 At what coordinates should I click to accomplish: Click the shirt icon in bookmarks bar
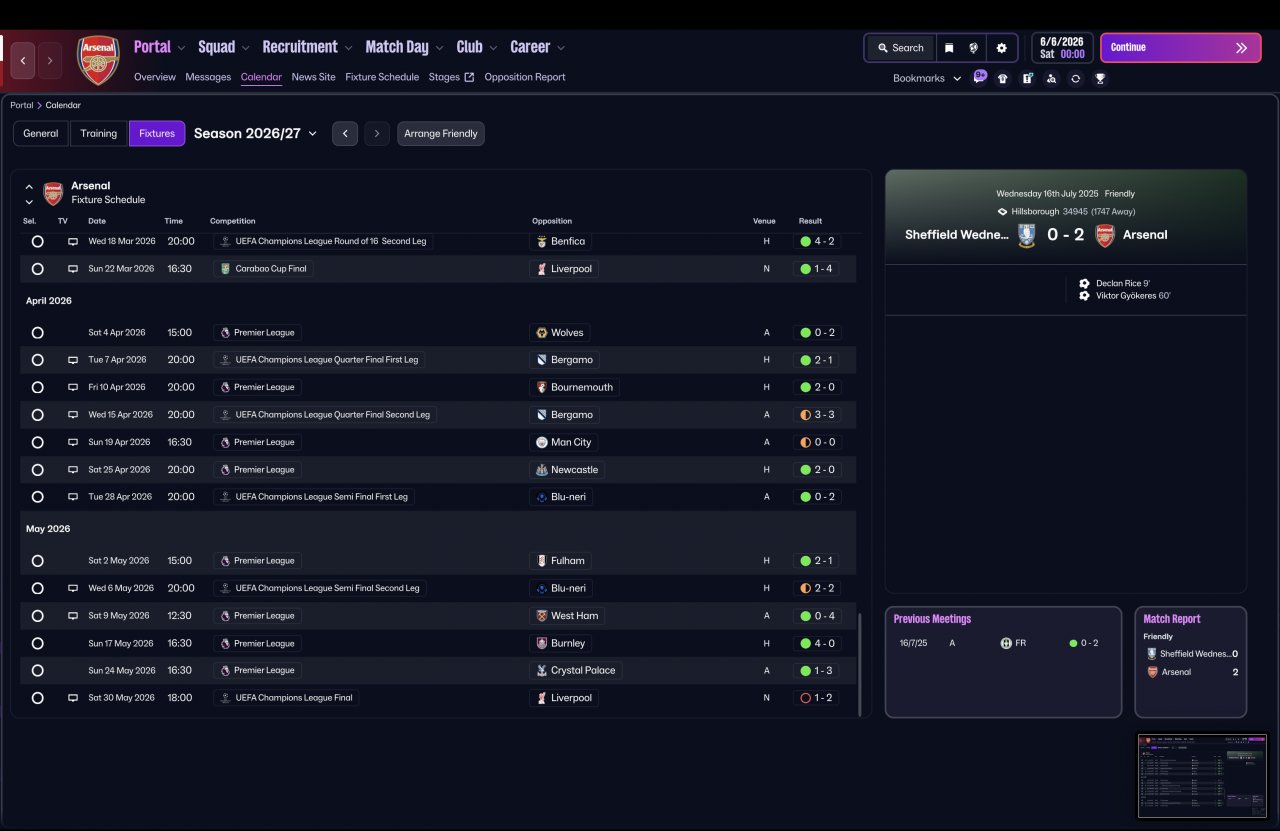[1003, 78]
